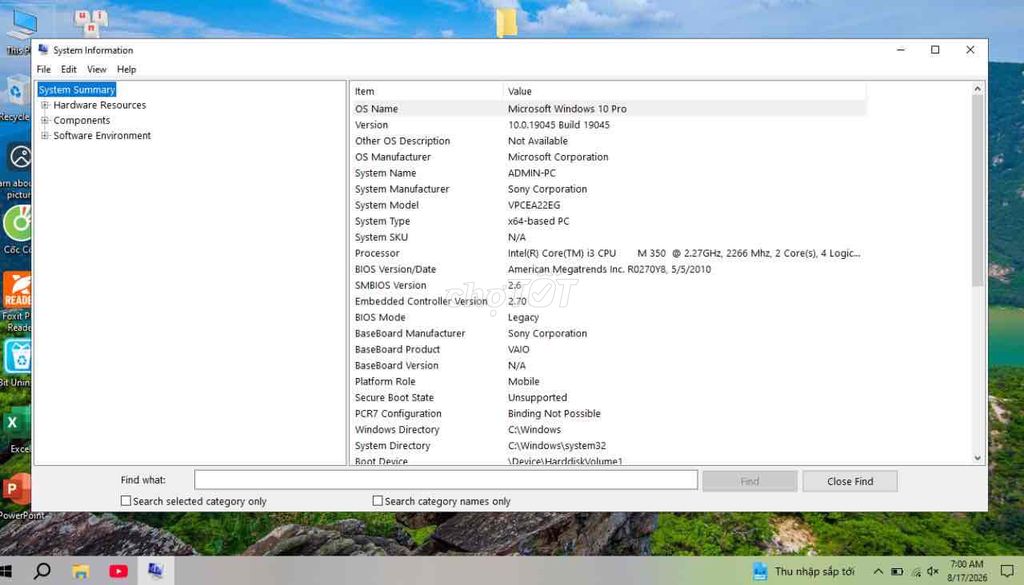Open the Edit menu
Viewport: 1024px width, 585px height.
coord(69,69)
